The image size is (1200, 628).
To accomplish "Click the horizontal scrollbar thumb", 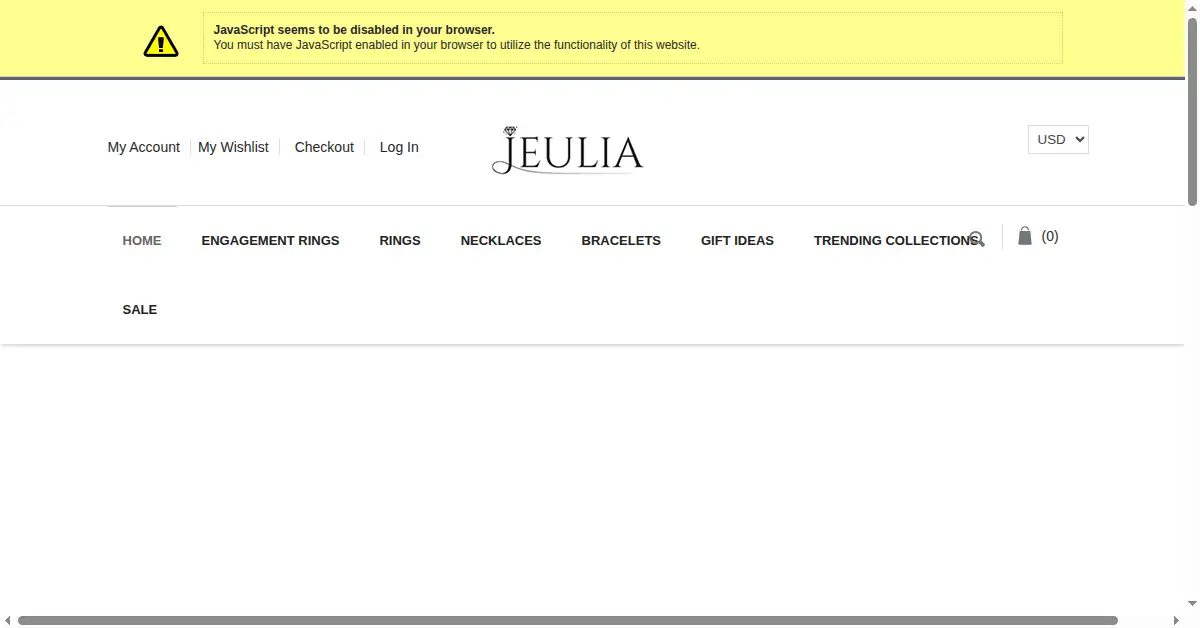I will (x=568, y=621).
